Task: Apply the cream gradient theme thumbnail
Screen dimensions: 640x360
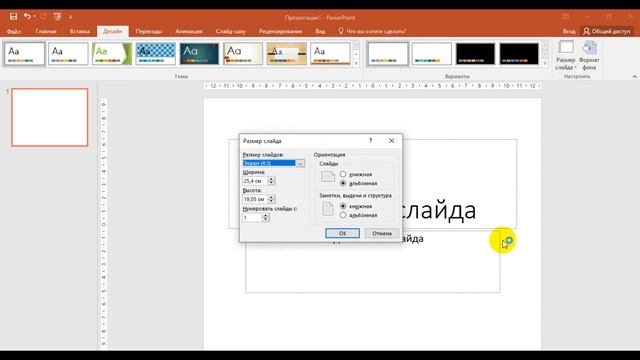Action: click(243, 53)
